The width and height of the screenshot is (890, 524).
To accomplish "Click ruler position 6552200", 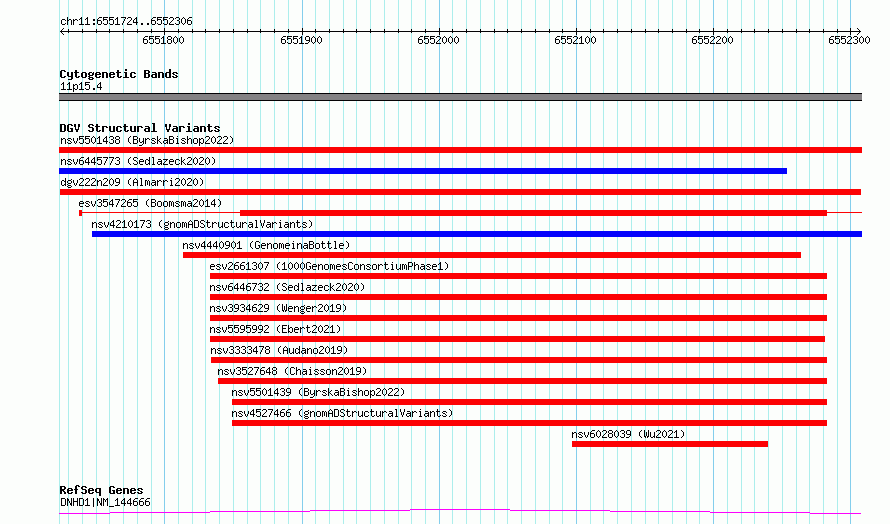I will pos(712,40).
